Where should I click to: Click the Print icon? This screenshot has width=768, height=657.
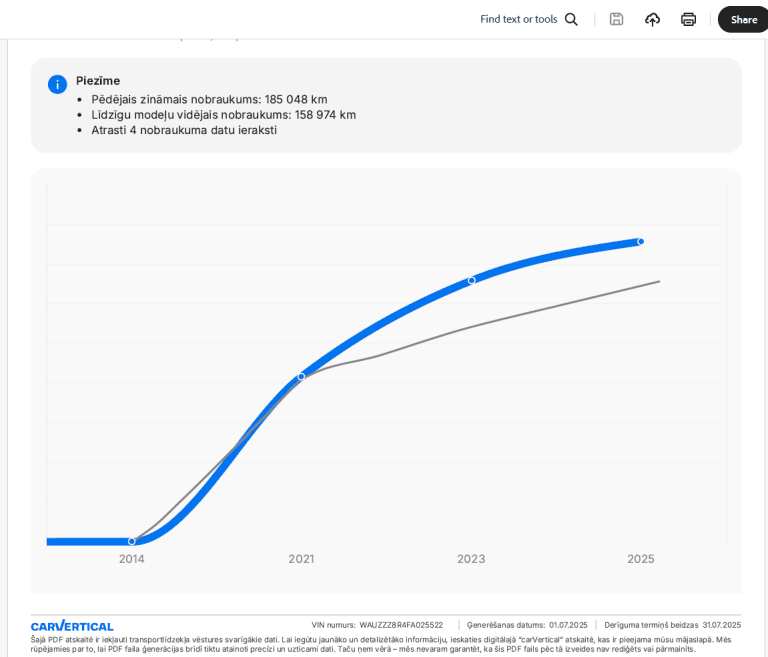688,19
